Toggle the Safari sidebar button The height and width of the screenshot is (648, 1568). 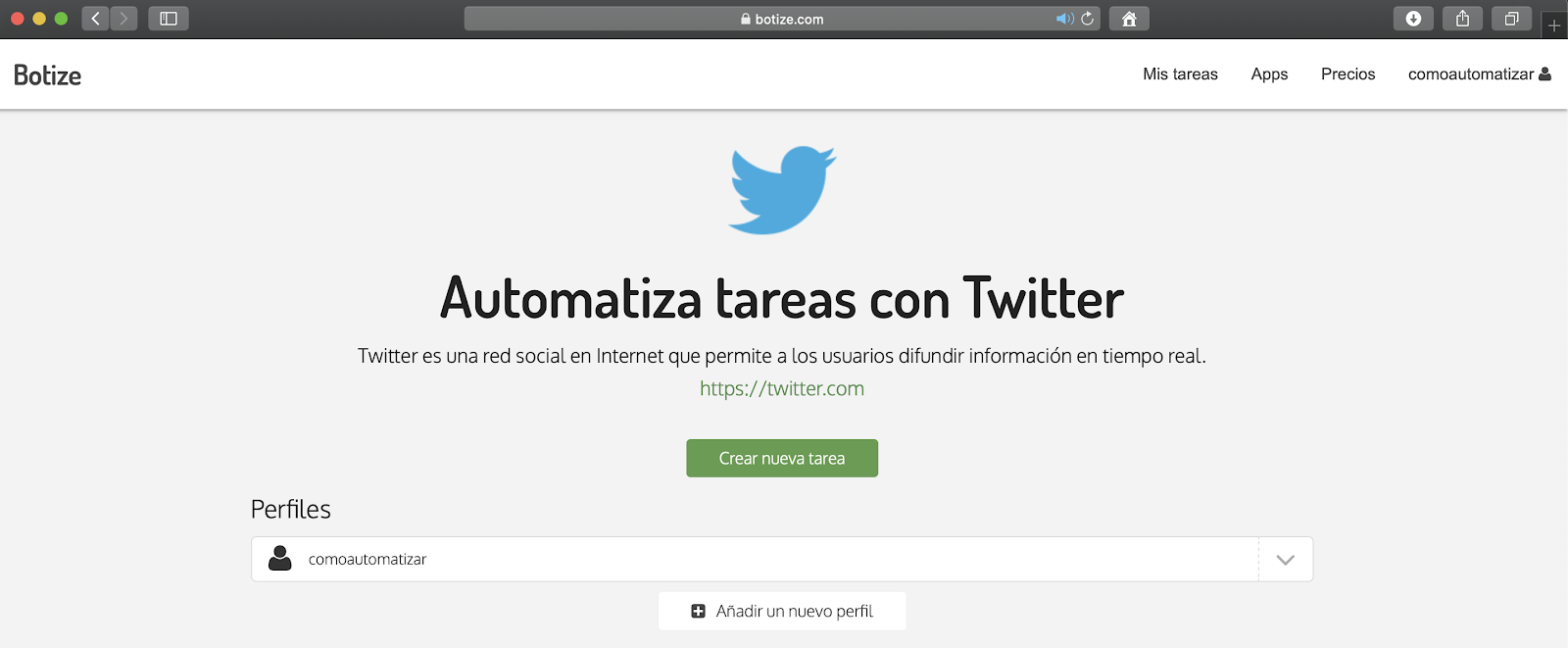pyautogui.click(x=169, y=19)
